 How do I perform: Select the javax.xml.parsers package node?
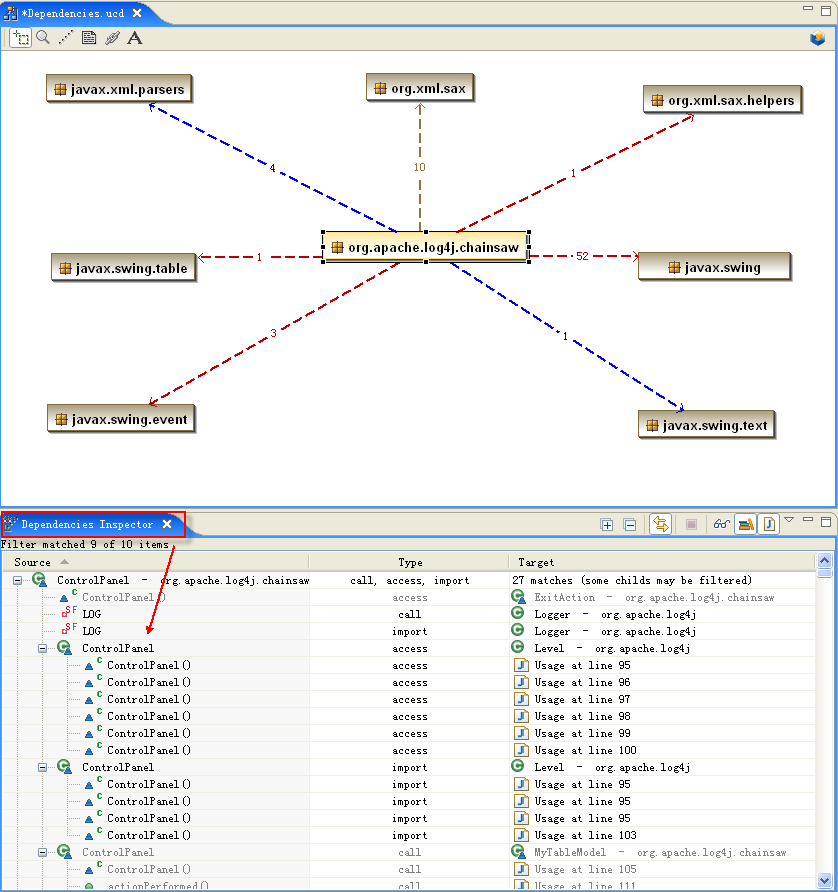[x=119, y=89]
